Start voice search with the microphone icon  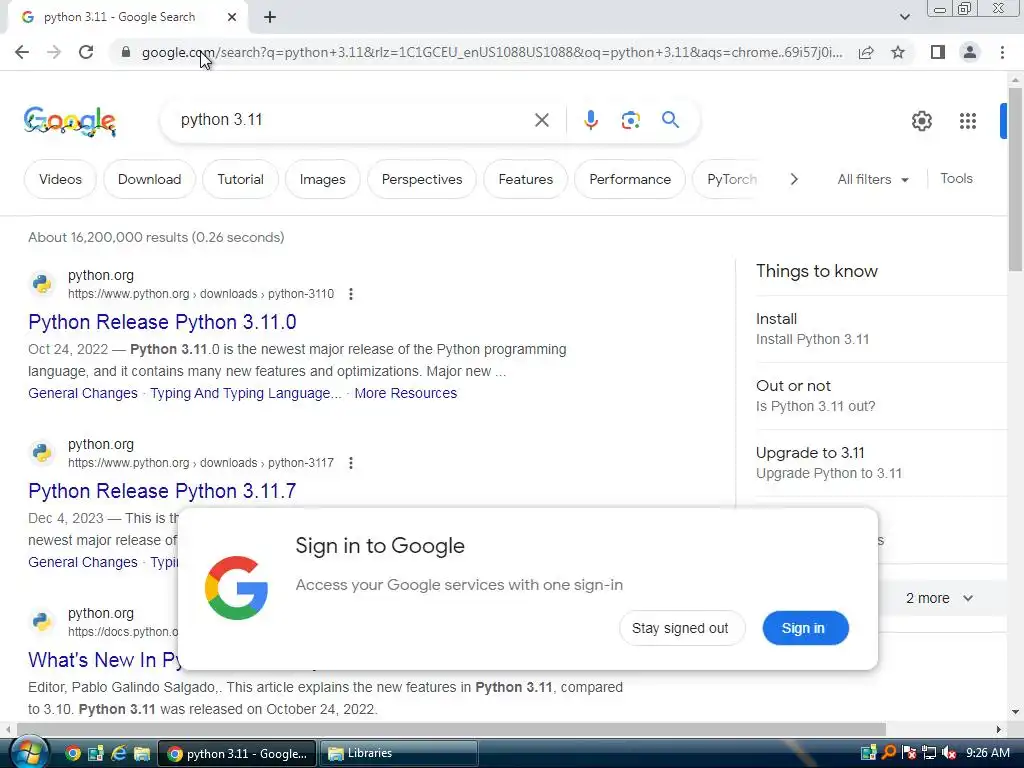tap(590, 120)
